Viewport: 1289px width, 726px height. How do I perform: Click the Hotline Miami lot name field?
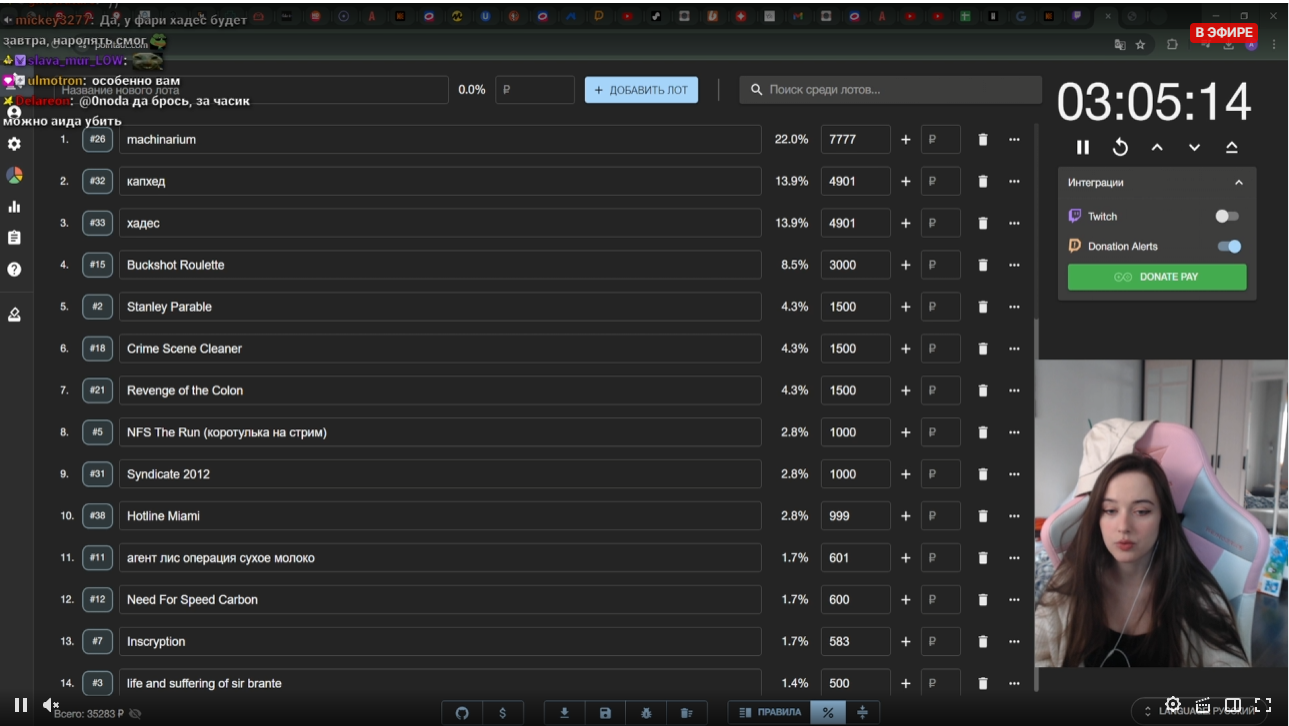click(x=440, y=516)
